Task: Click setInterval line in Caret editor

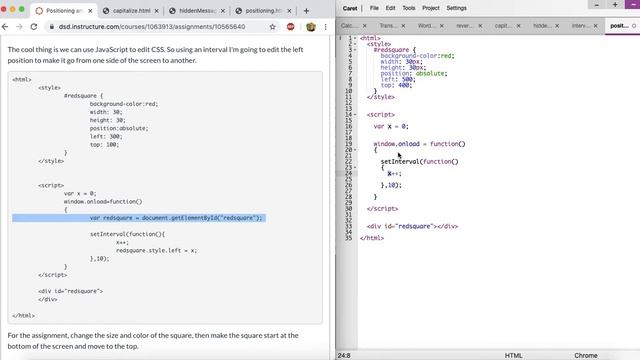Action: pos(420,162)
